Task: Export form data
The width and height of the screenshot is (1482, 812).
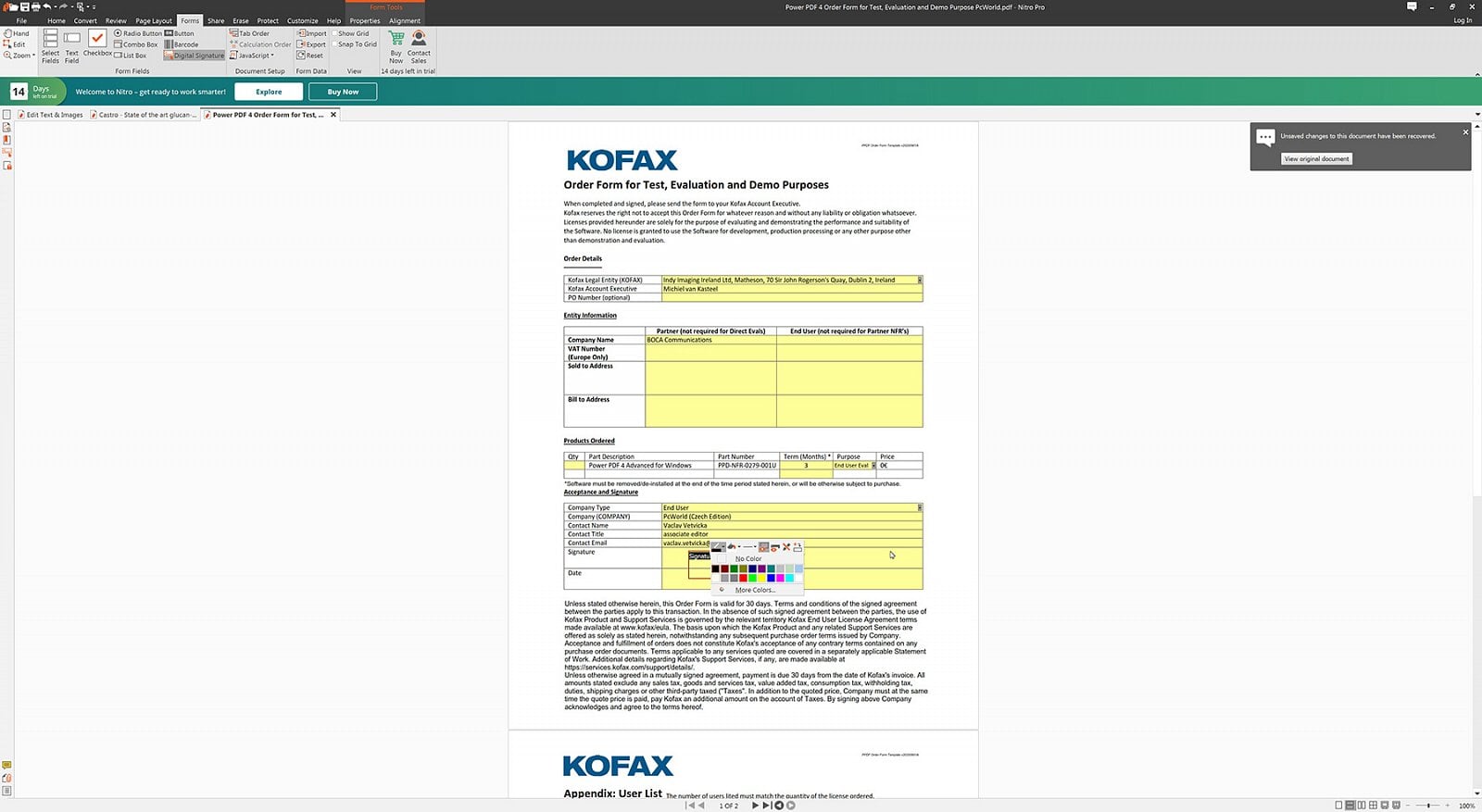Action: 311,44
